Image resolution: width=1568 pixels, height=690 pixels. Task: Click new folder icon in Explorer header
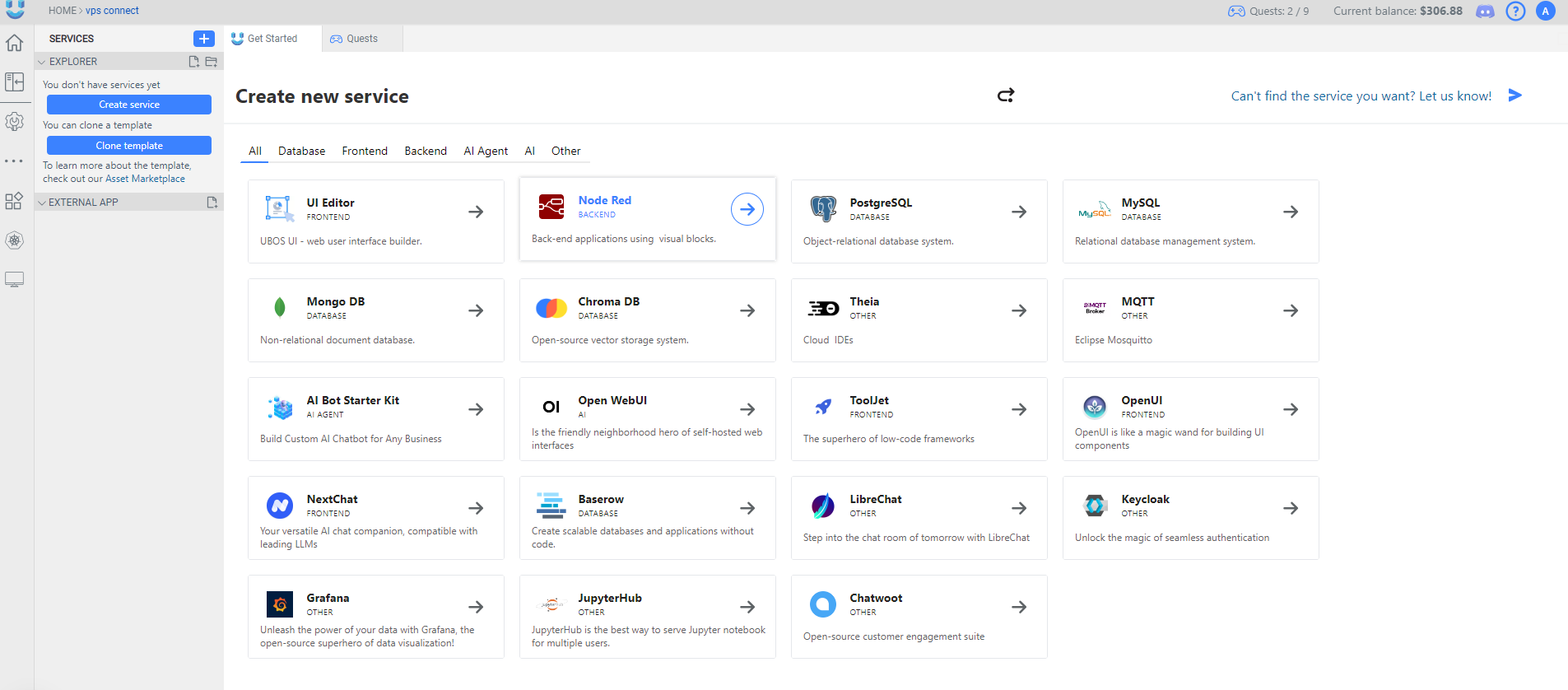click(x=212, y=62)
